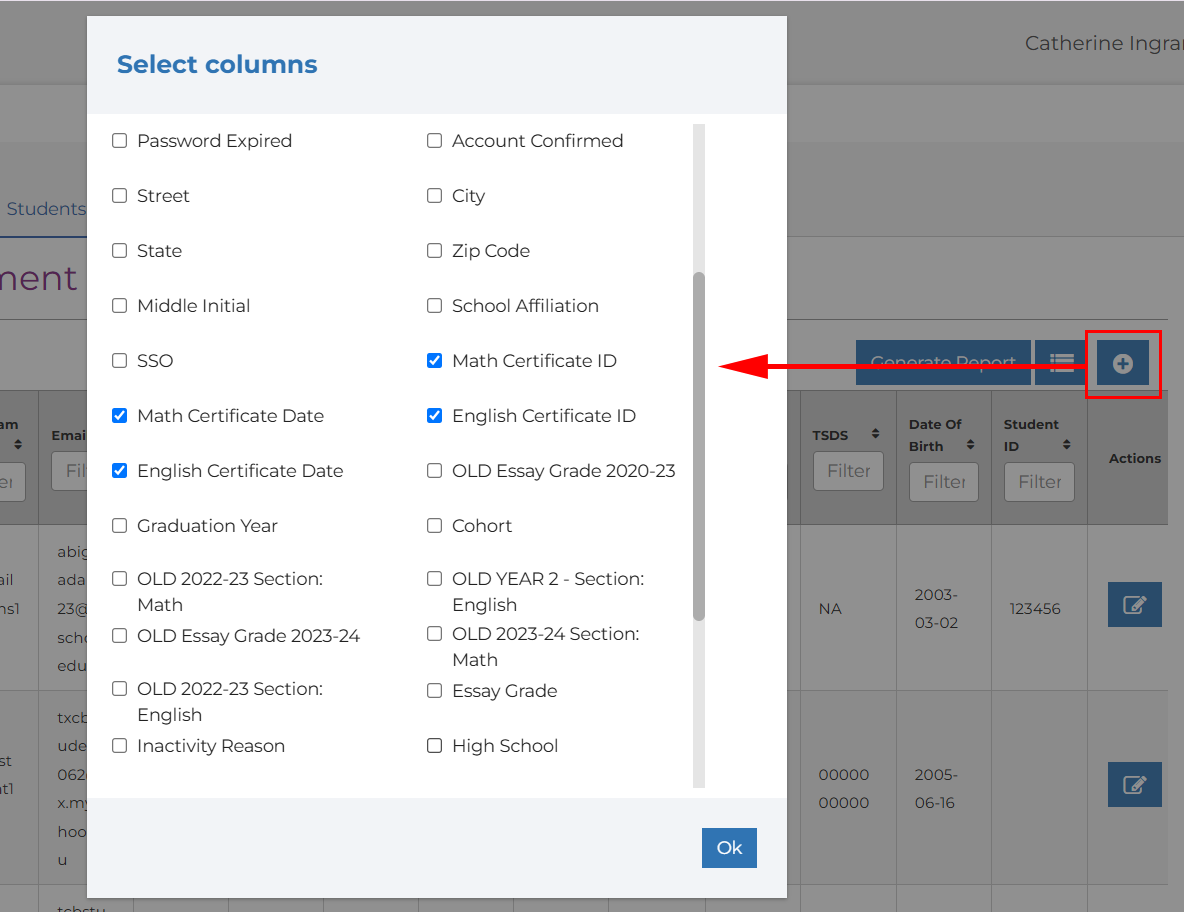1184x912 pixels.
Task: Sort the Student ID column
Action: pos(1066,445)
